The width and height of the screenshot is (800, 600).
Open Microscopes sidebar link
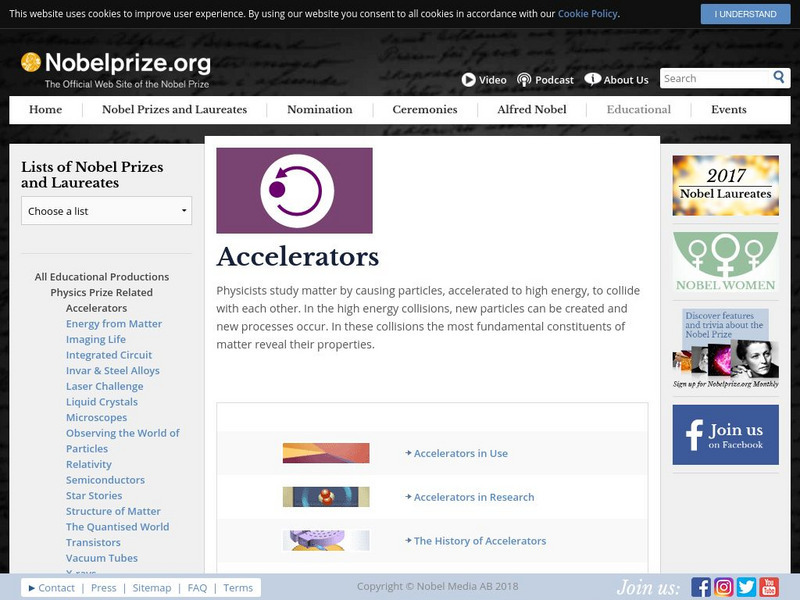pos(96,417)
